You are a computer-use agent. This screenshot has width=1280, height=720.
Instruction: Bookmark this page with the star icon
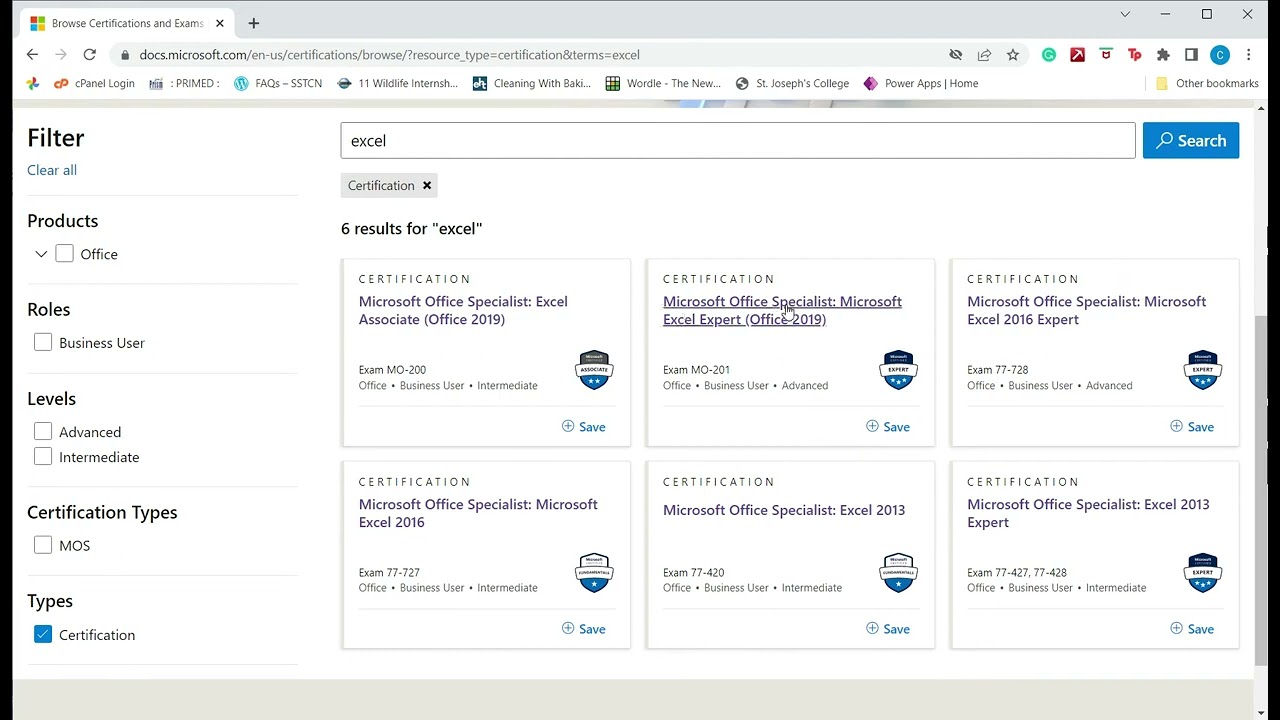click(1013, 55)
